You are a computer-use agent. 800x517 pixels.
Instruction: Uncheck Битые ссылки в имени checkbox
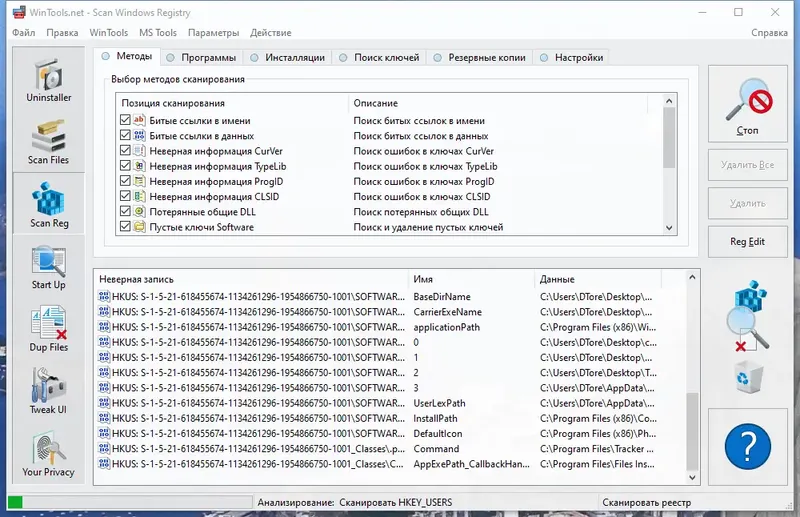pos(125,120)
